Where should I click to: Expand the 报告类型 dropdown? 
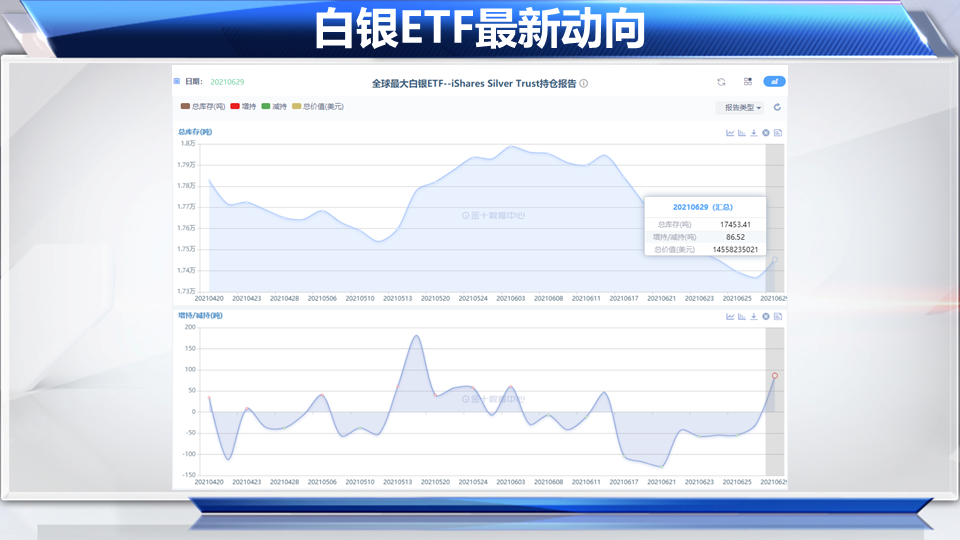click(740, 108)
